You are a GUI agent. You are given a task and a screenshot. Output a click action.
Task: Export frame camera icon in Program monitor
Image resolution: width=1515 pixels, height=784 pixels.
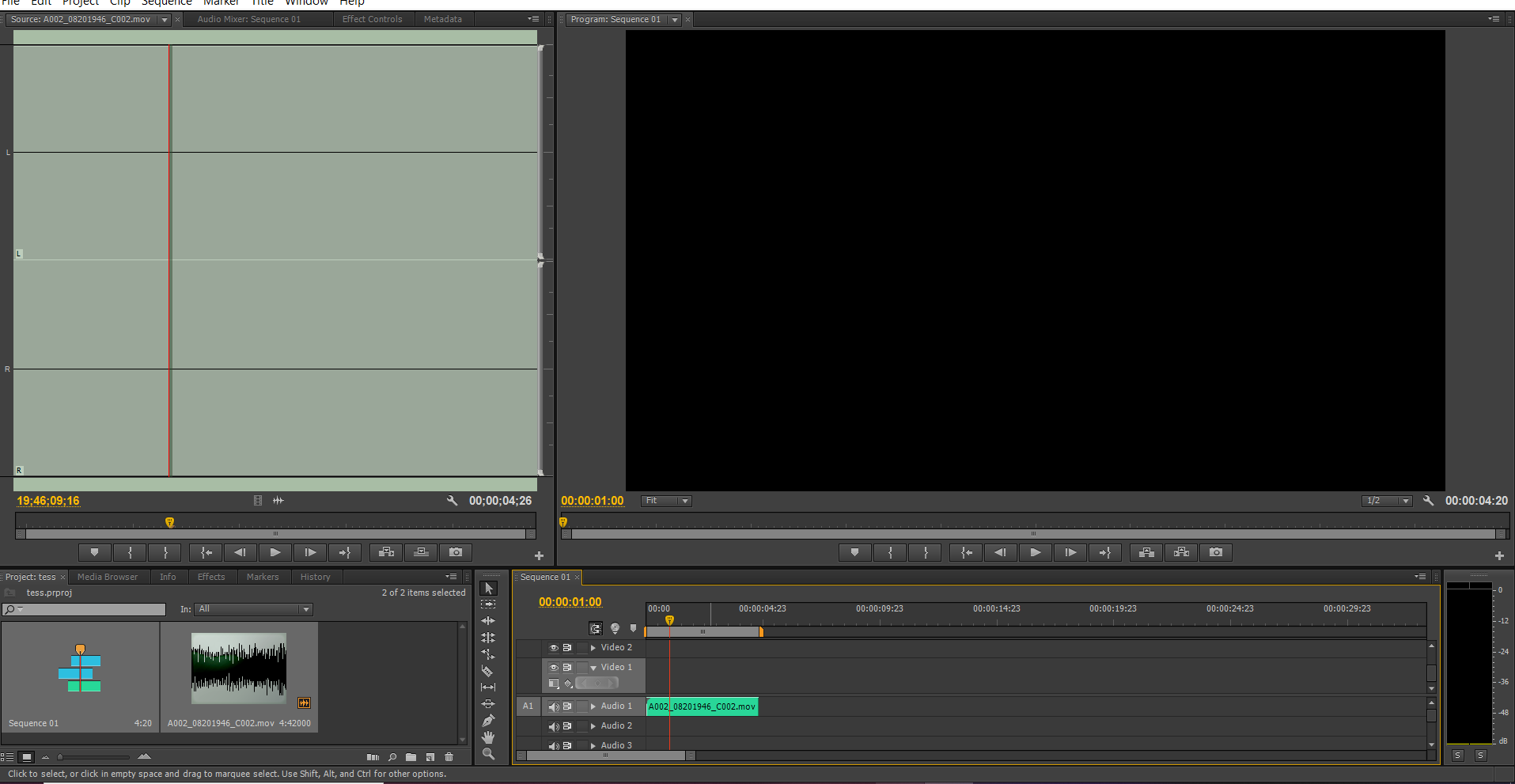pos(1216,552)
